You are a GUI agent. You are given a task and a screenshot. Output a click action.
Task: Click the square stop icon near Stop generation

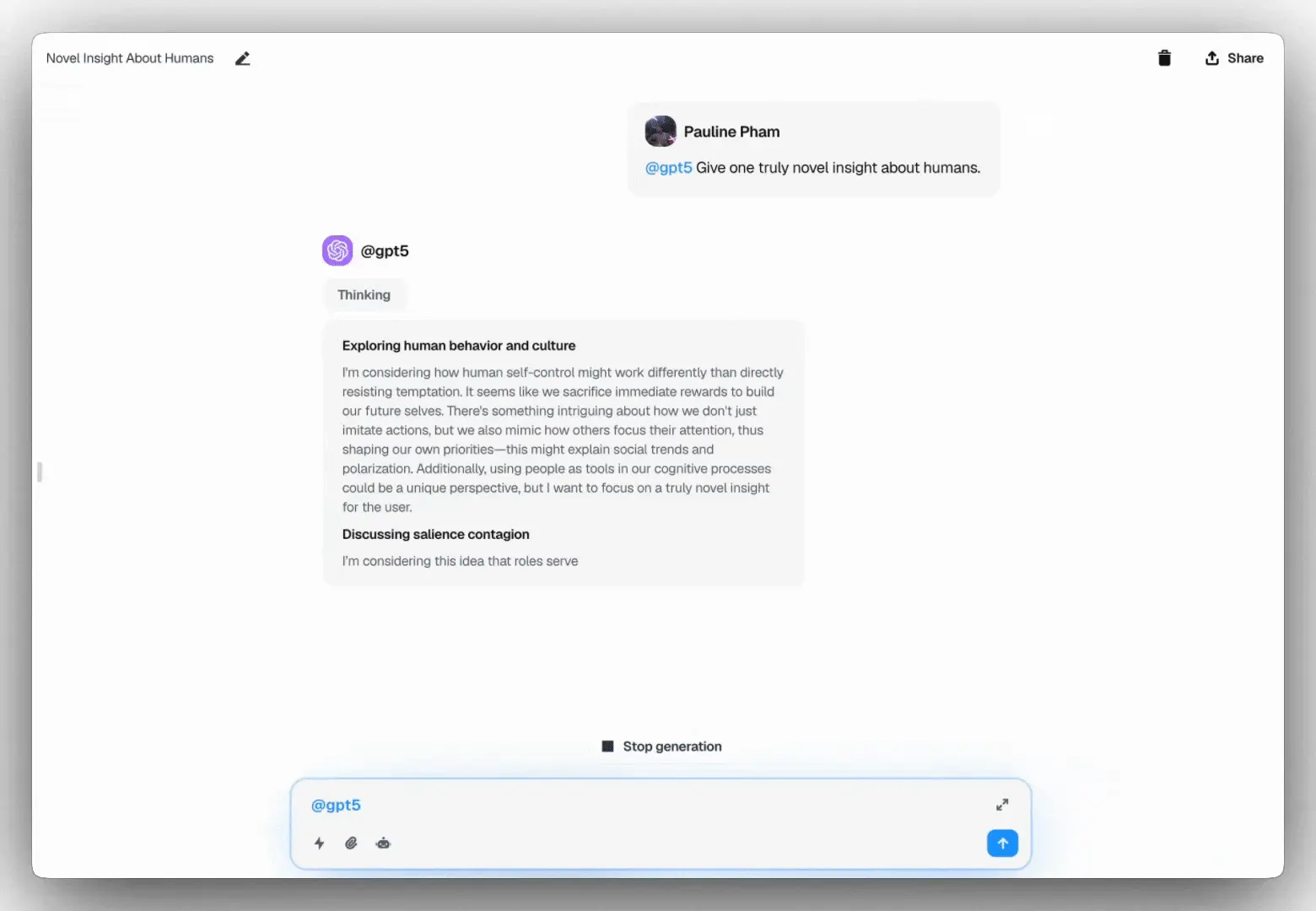click(607, 746)
